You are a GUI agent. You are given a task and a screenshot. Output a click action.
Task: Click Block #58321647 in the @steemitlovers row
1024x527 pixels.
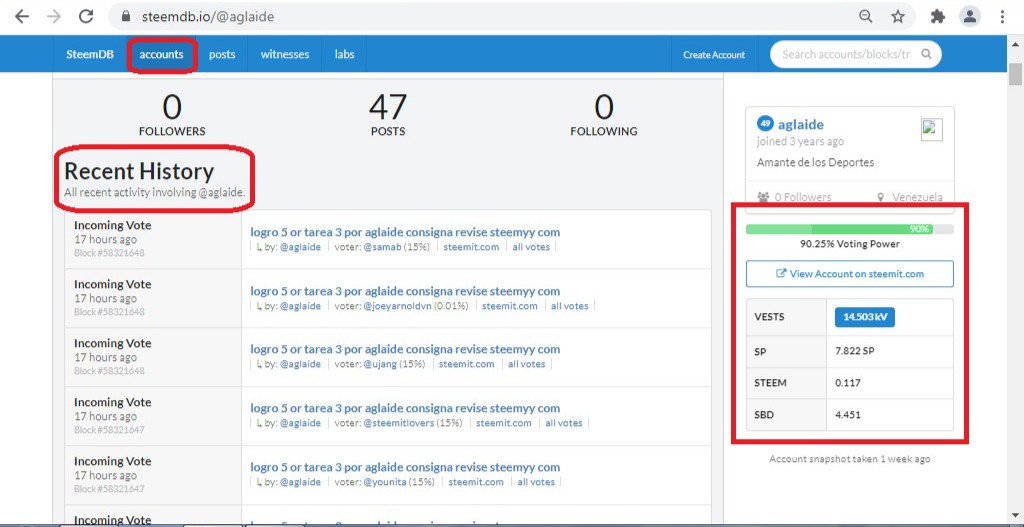pyautogui.click(x=109, y=430)
